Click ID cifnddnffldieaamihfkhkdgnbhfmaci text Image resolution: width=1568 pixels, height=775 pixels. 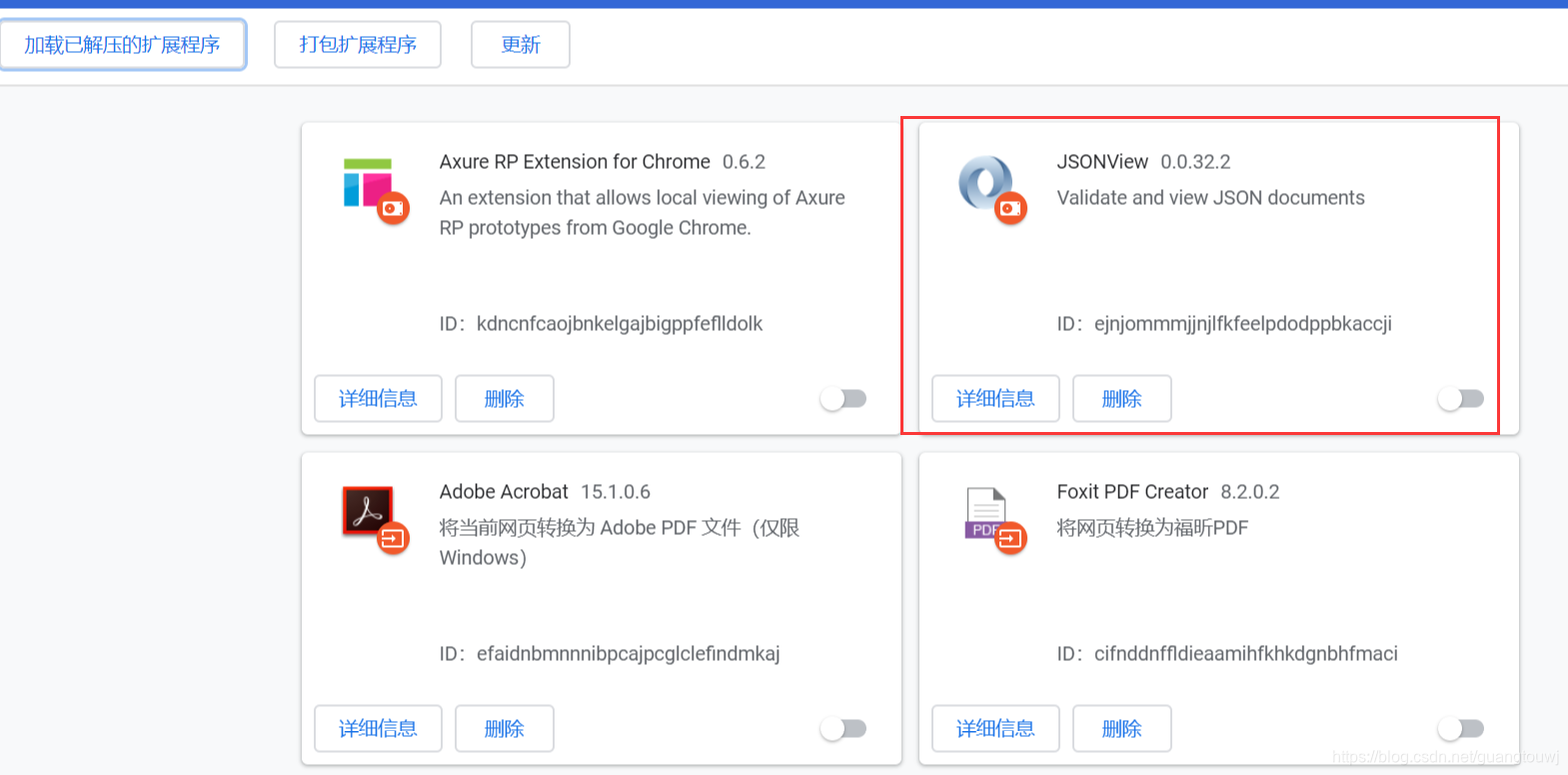point(1227,654)
